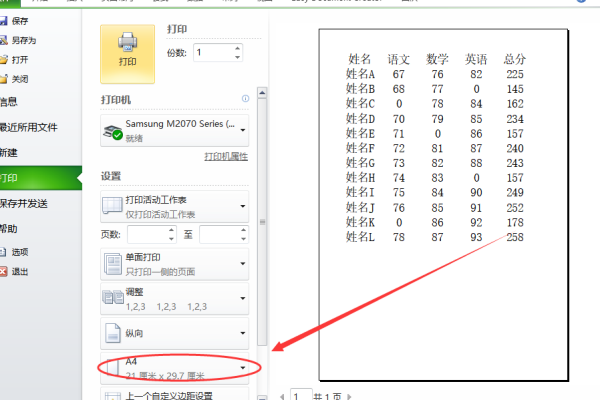
Task: Click the 打印机属性 printer properties link
Action: (x=226, y=157)
